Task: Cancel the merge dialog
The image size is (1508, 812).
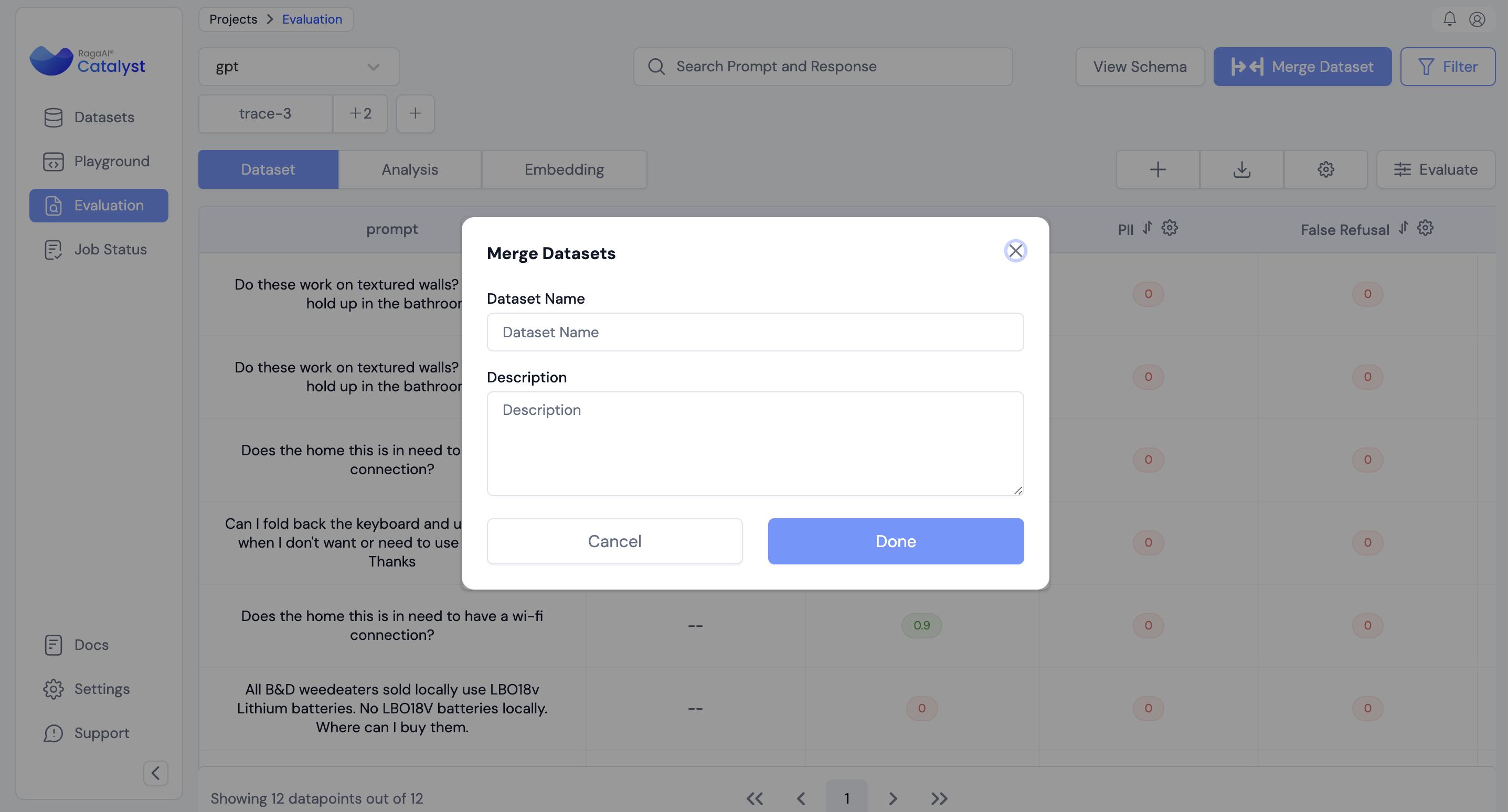Action: [x=614, y=541]
